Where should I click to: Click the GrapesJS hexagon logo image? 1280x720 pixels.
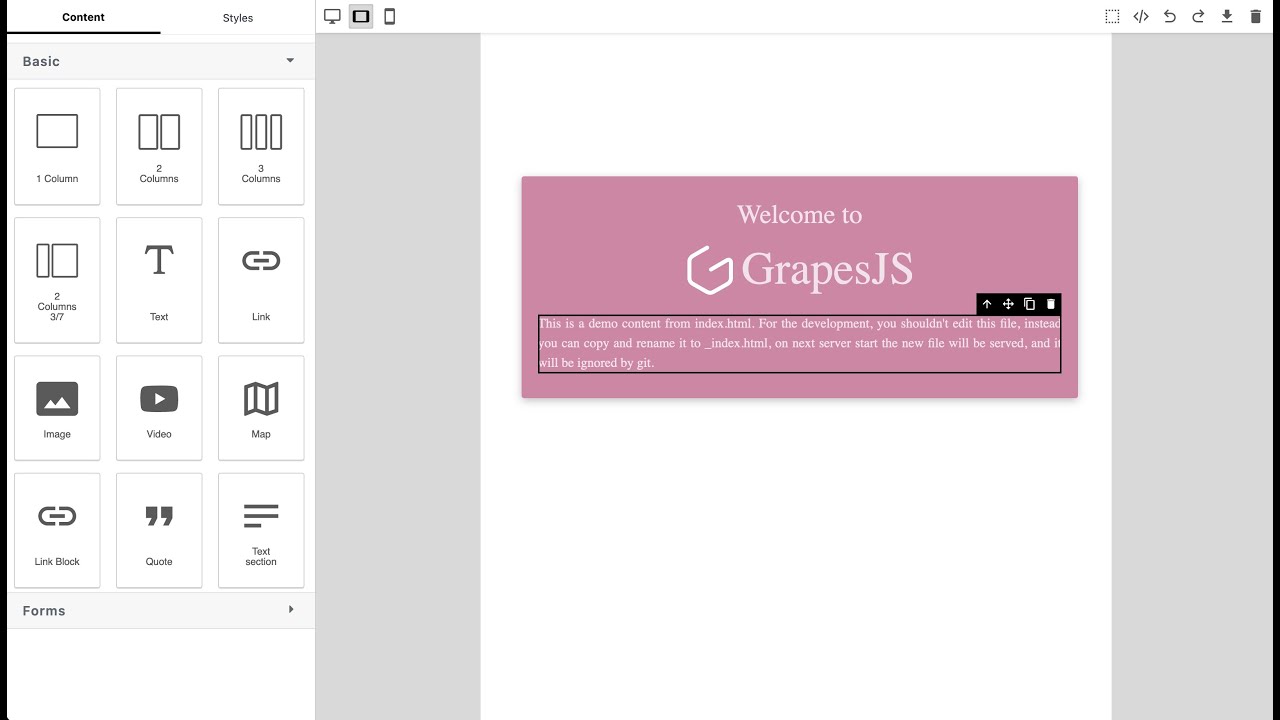pos(710,270)
